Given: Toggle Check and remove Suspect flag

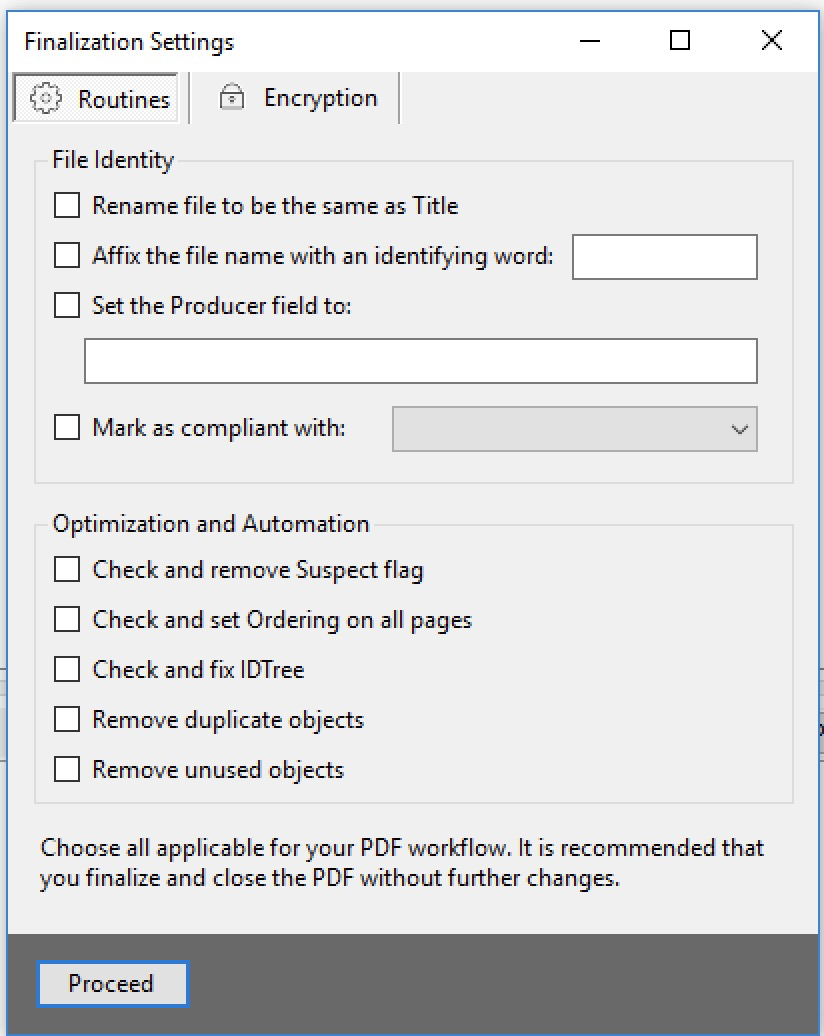Looking at the screenshot, I should (67, 570).
